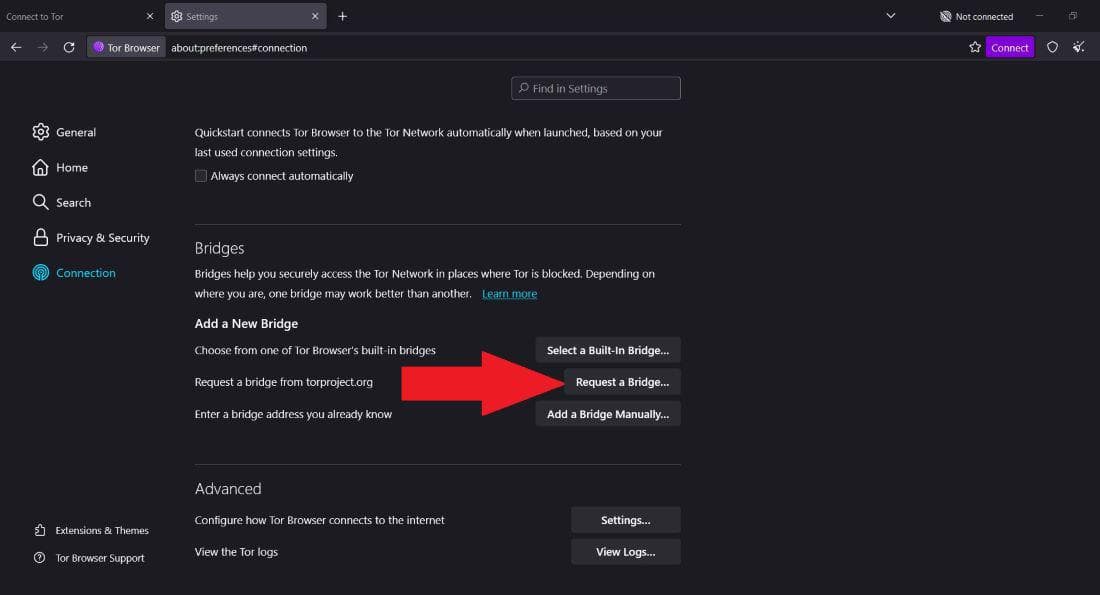Click the Add a New Bridge heading
This screenshot has height=595, width=1100.
(246, 323)
